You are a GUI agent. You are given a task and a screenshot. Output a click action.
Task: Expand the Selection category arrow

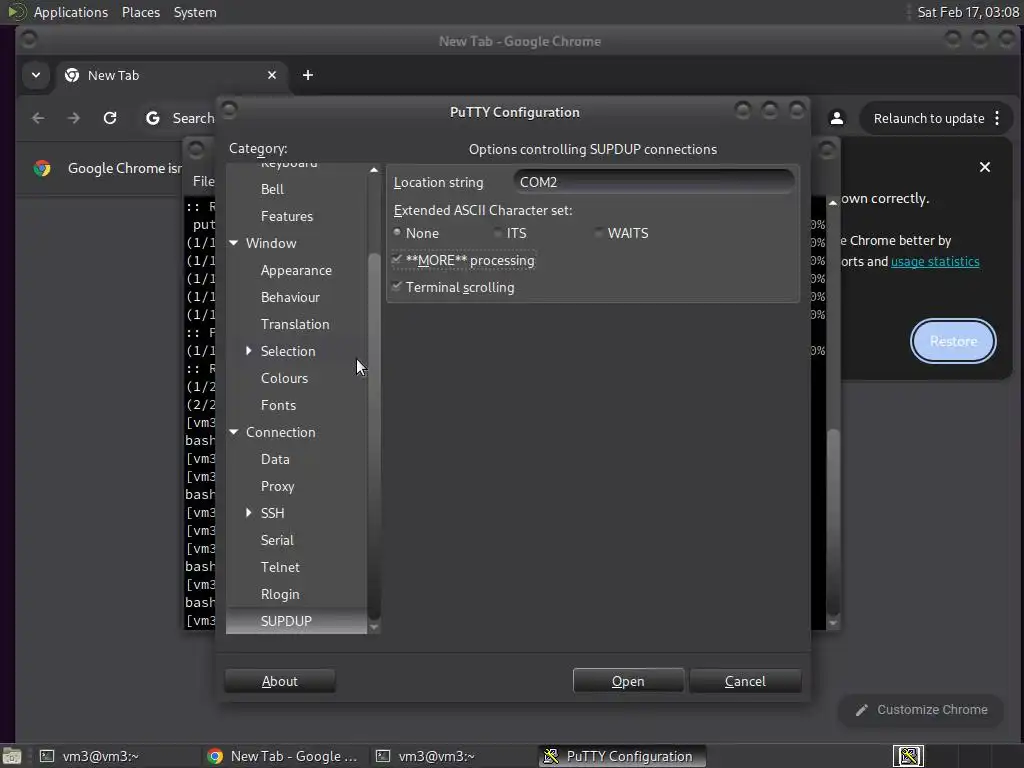pos(248,351)
